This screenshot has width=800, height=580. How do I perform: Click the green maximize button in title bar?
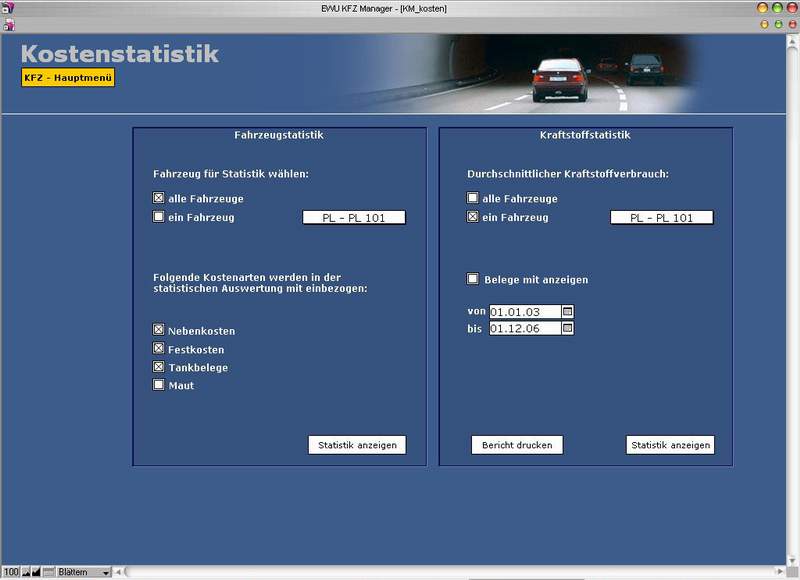[778, 8]
